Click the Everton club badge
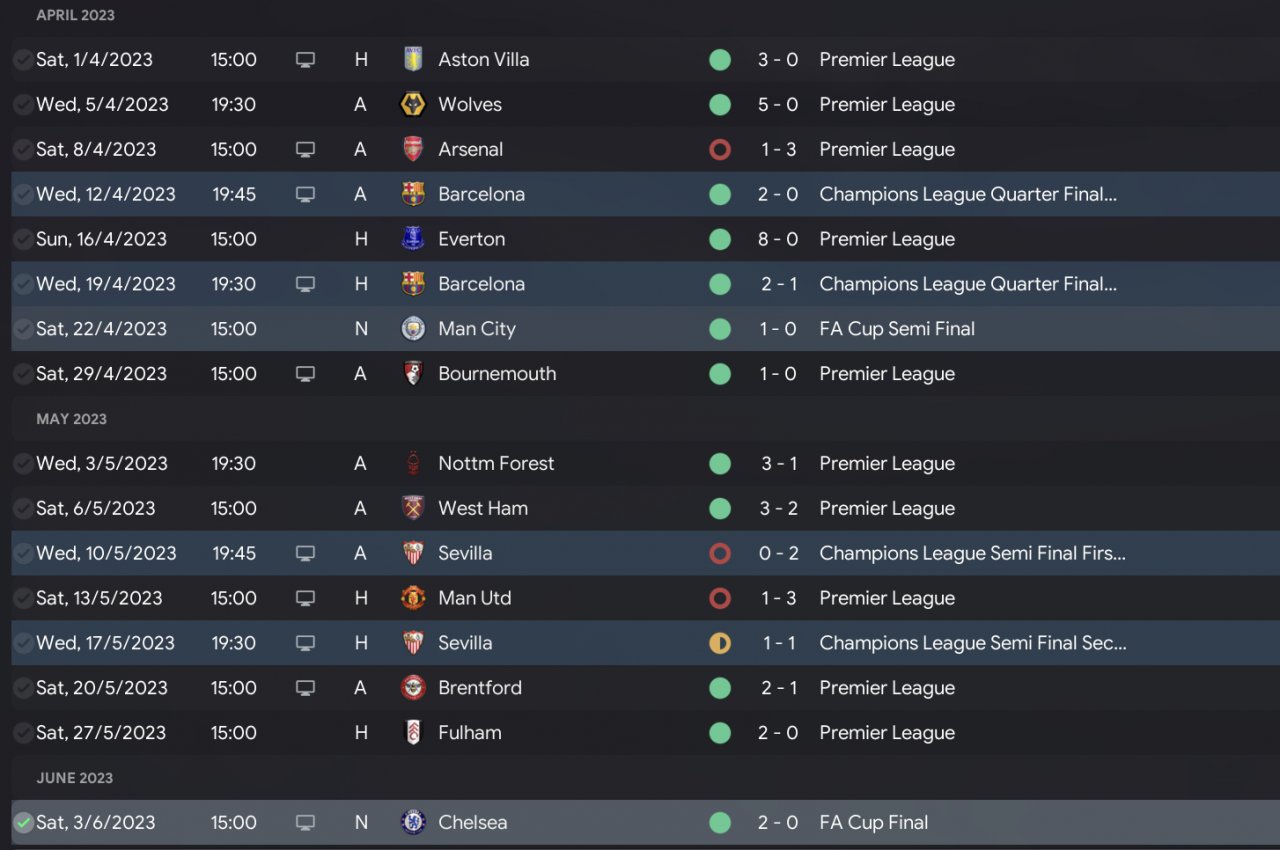 coord(413,239)
